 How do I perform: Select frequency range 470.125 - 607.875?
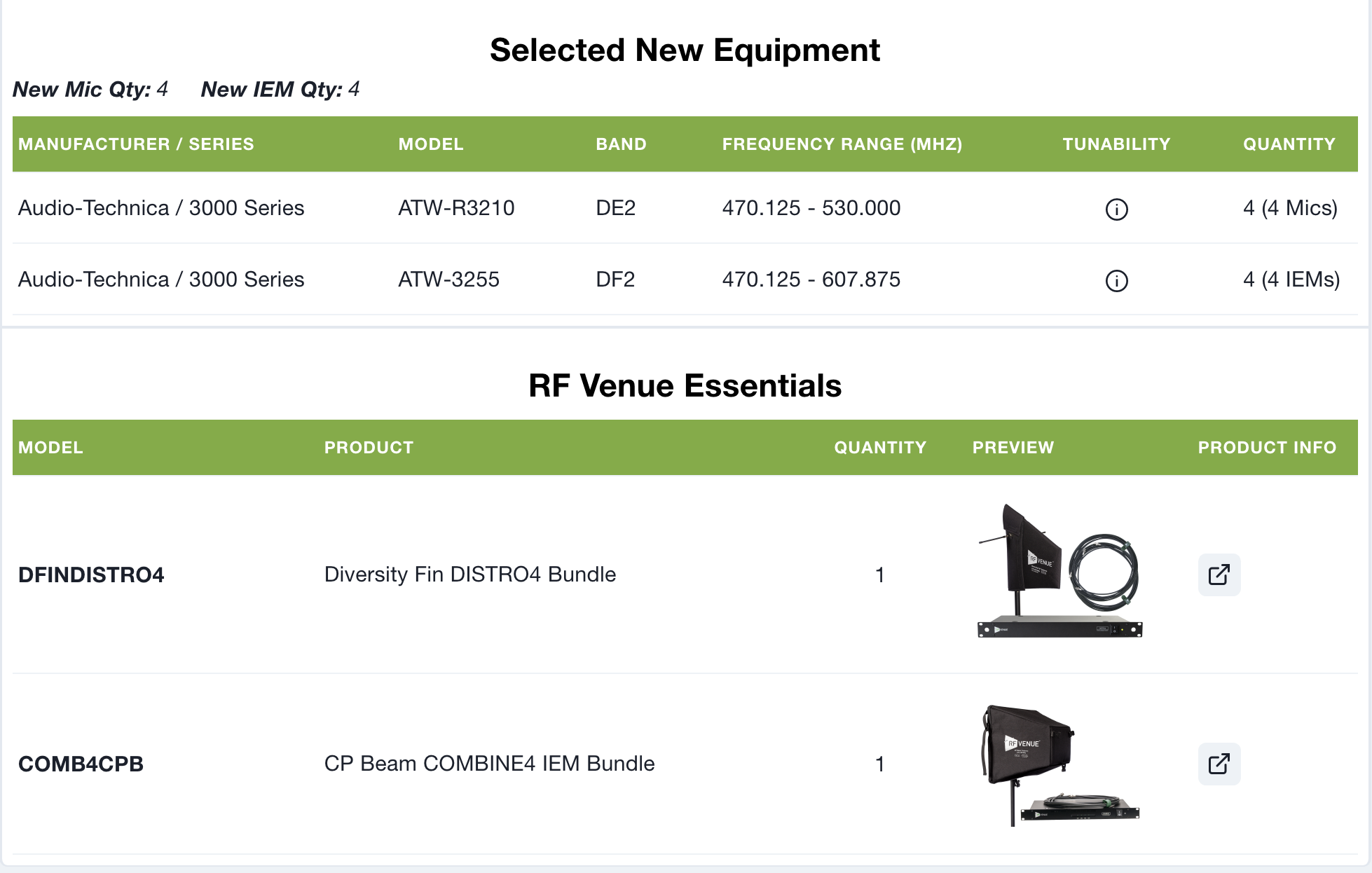click(811, 280)
